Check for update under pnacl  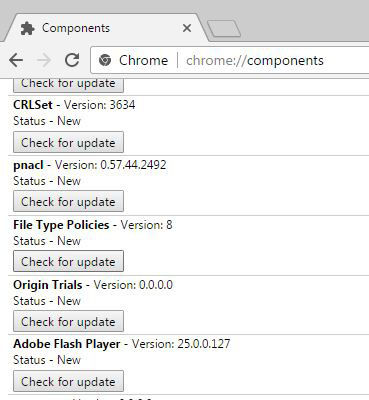point(68,201)
